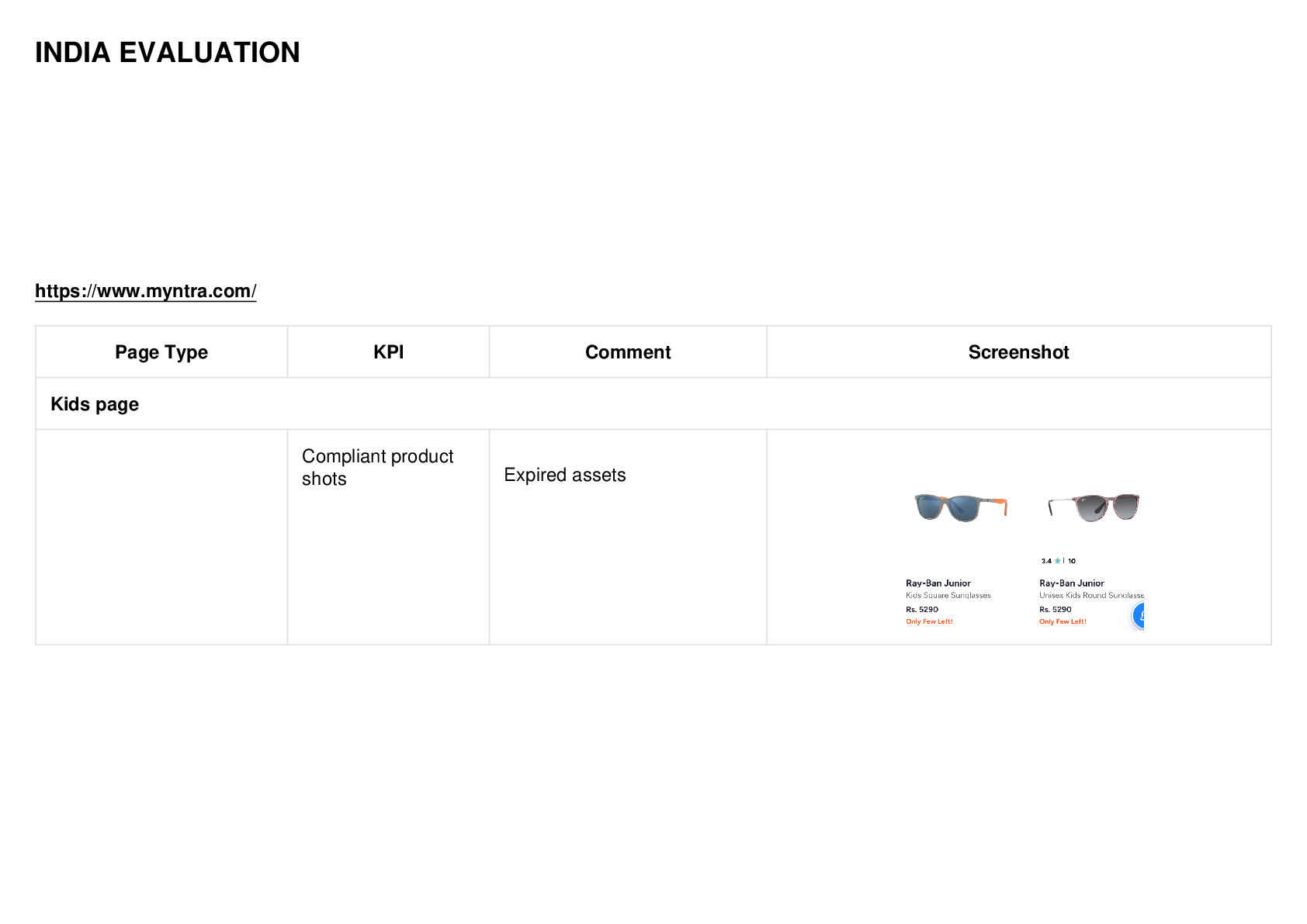Click Rs. 5290 price under Round Sunglasses
The width and height of the screenshot is (1307, 924).
[1055, 610]
